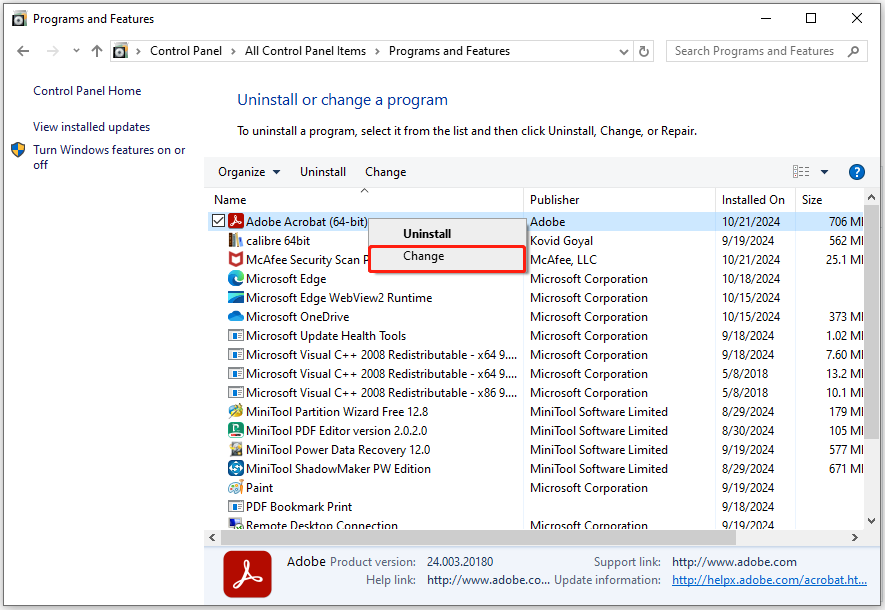Click the Paint palette icon

pos(236,488)
